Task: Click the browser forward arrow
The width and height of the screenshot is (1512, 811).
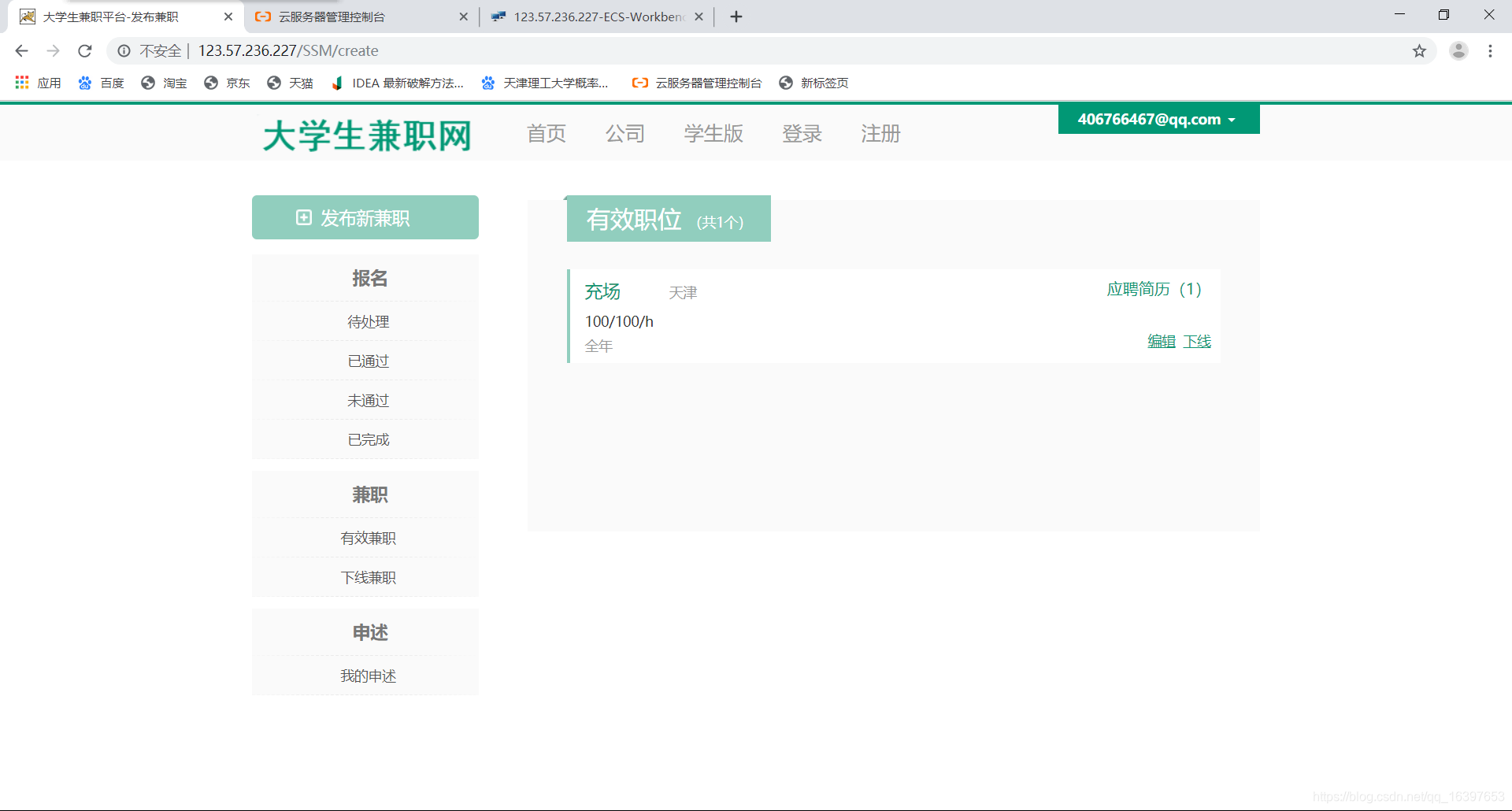Action: [x=53, y=51]
